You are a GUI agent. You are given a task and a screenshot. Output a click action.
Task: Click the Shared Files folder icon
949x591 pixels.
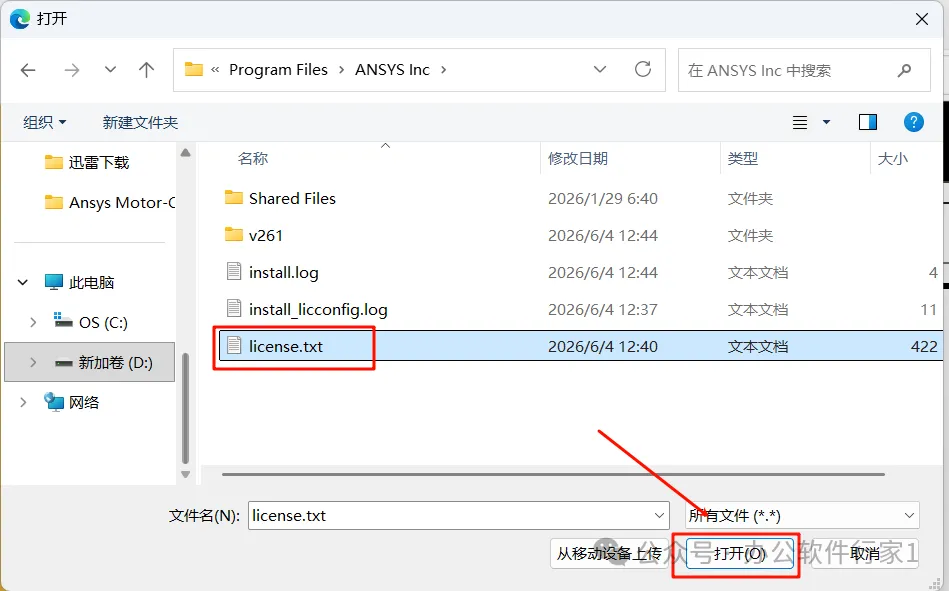coord(234,197)
